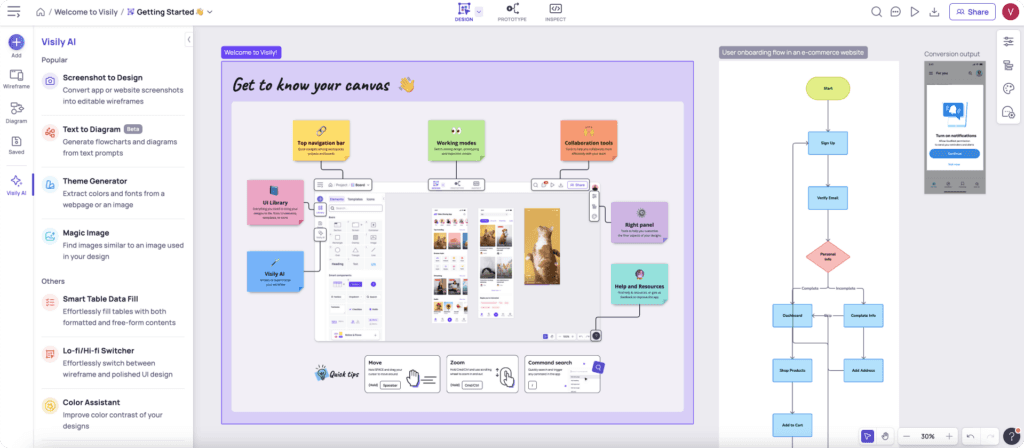Click the Screenshot to Design camera icon
This screenshot has width=1024, height=448.
click(50, 81)
